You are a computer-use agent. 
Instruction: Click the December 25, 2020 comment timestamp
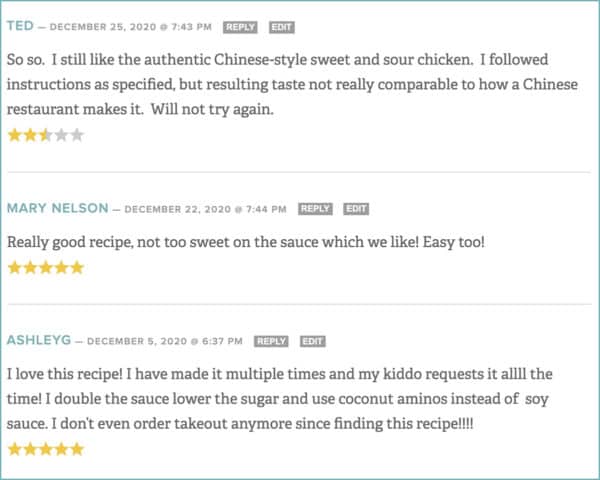132,27
